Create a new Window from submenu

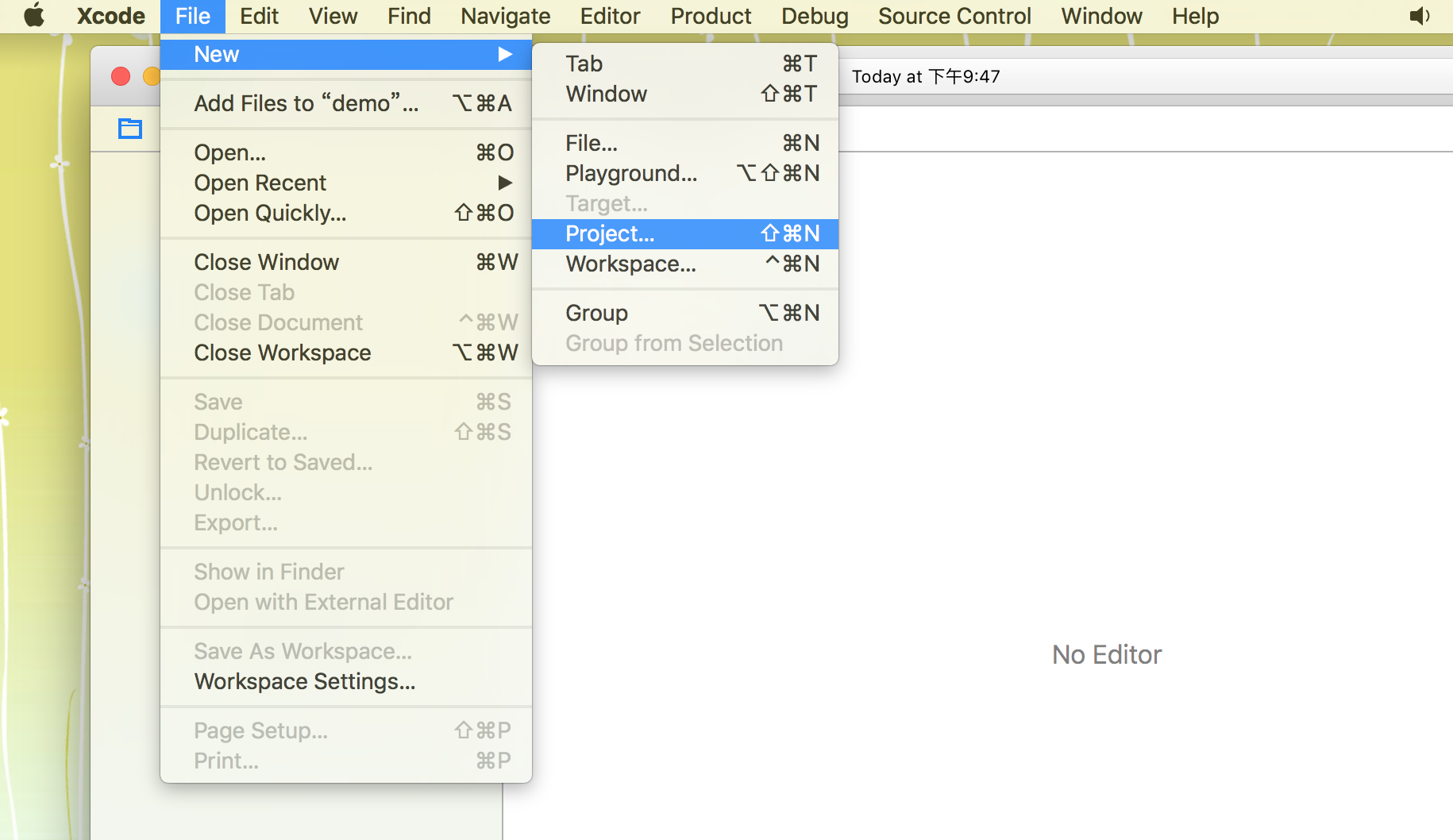pos(685,94)
